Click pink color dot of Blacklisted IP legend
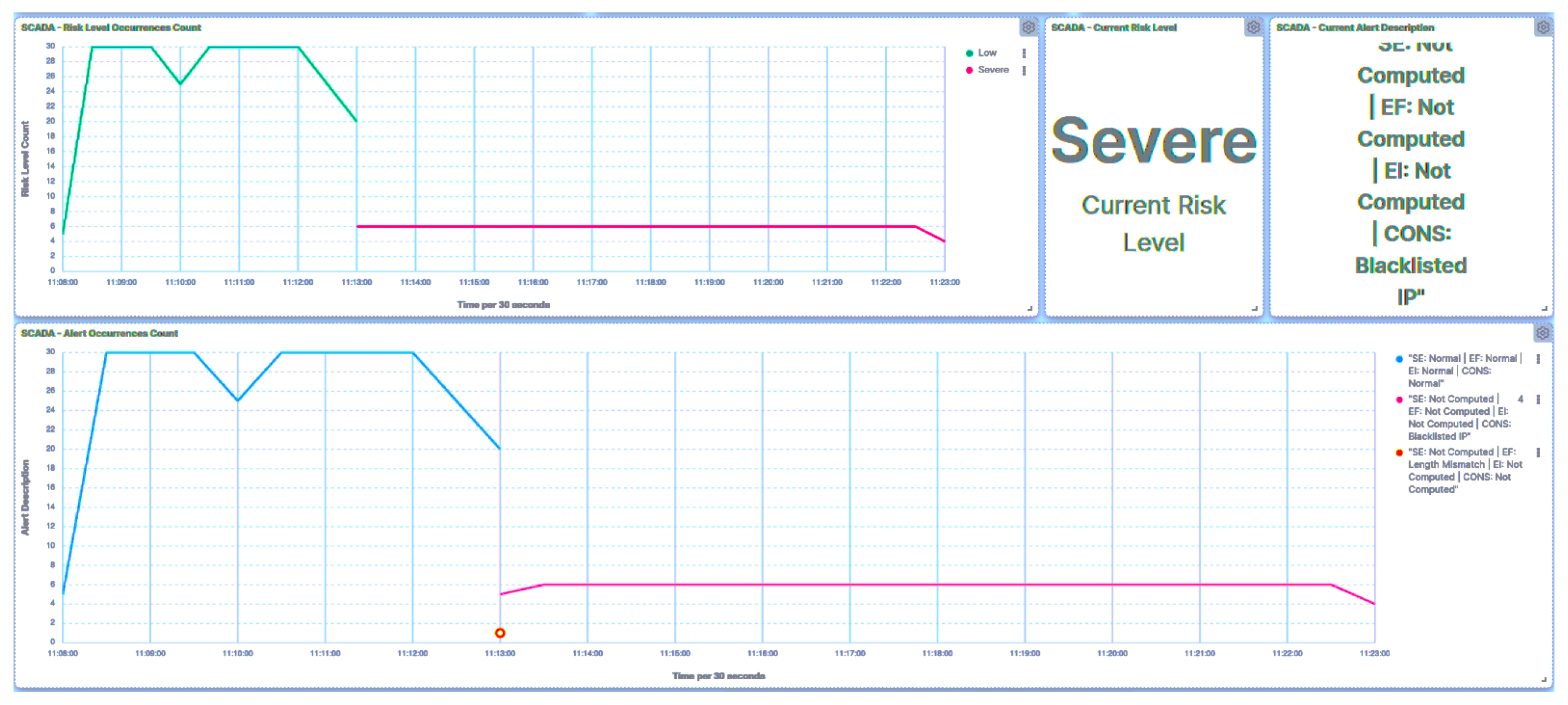This screenshot has height=705, width=1568. point(1399,400)
